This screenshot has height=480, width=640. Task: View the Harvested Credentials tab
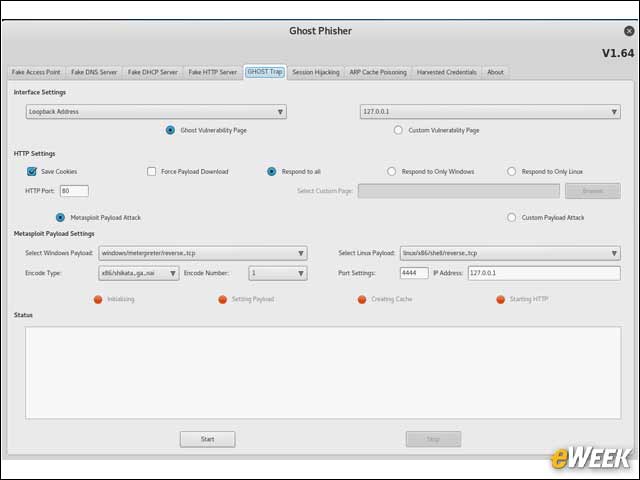pyautogui.click(x=447, y=72)
